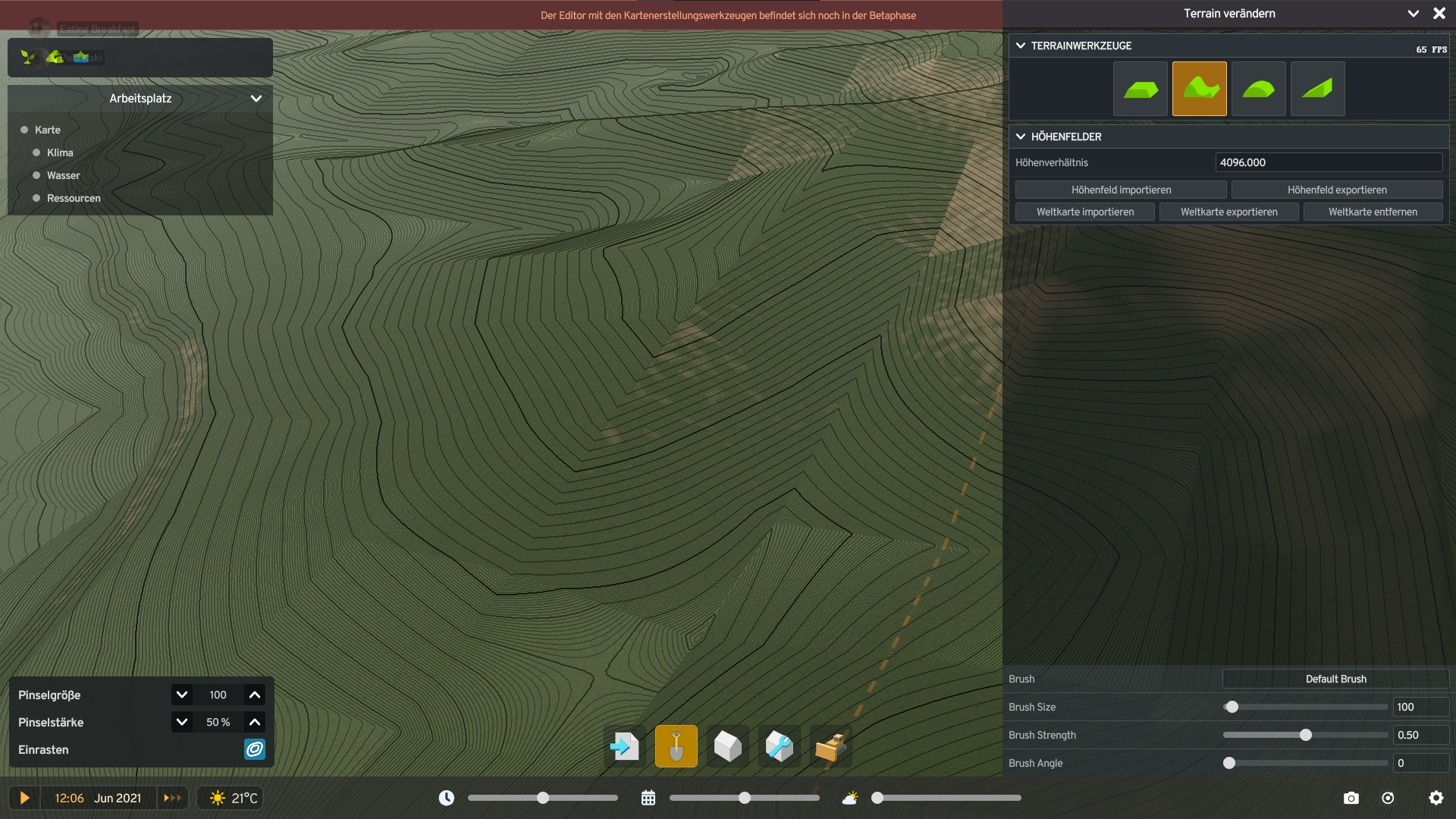Select the smooth terrain tool icon
Image resolution: width=1456 pixels, height=819 pixels.
(x=1258, y=89)
